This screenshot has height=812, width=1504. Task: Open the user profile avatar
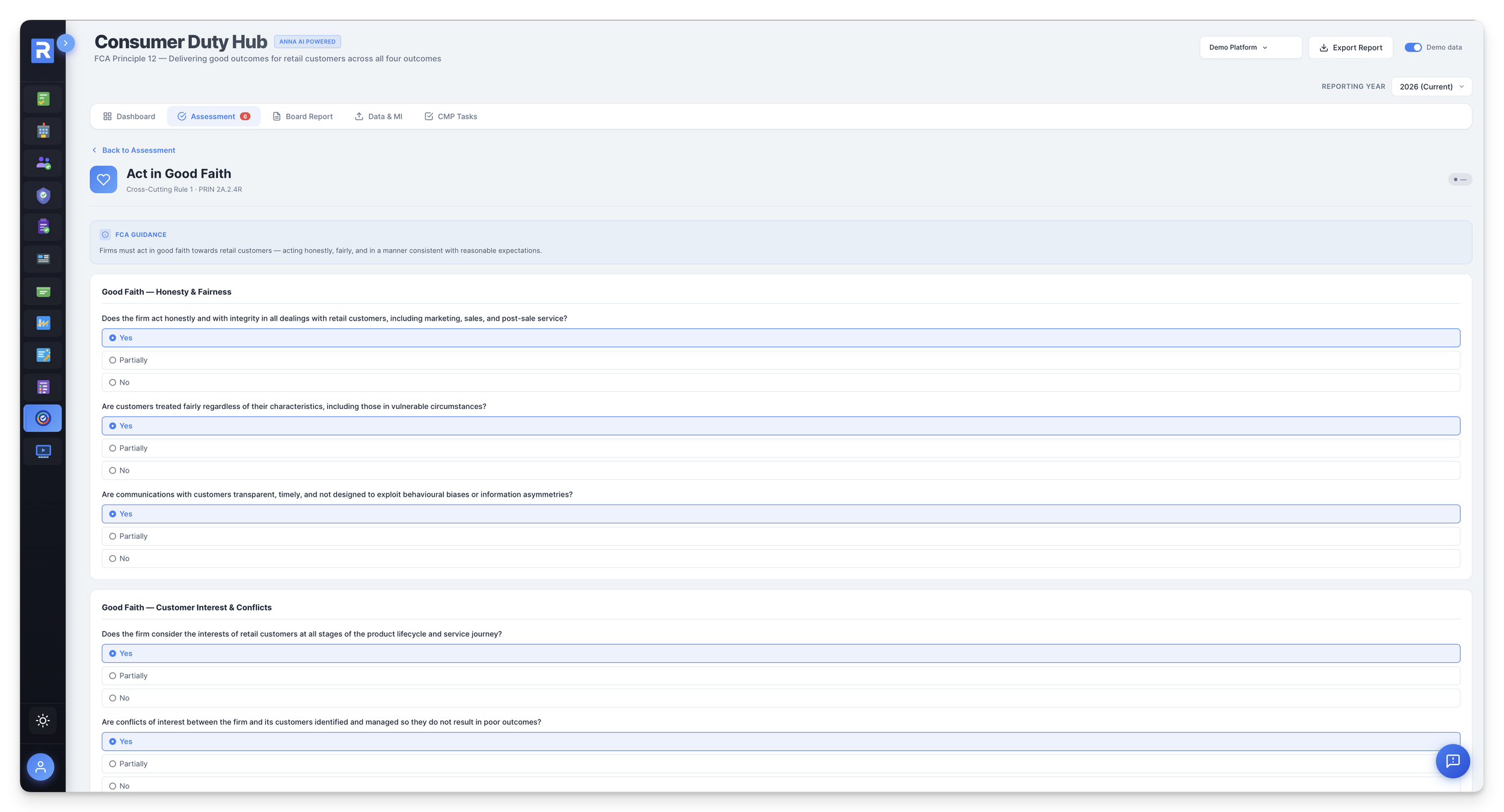40,767
